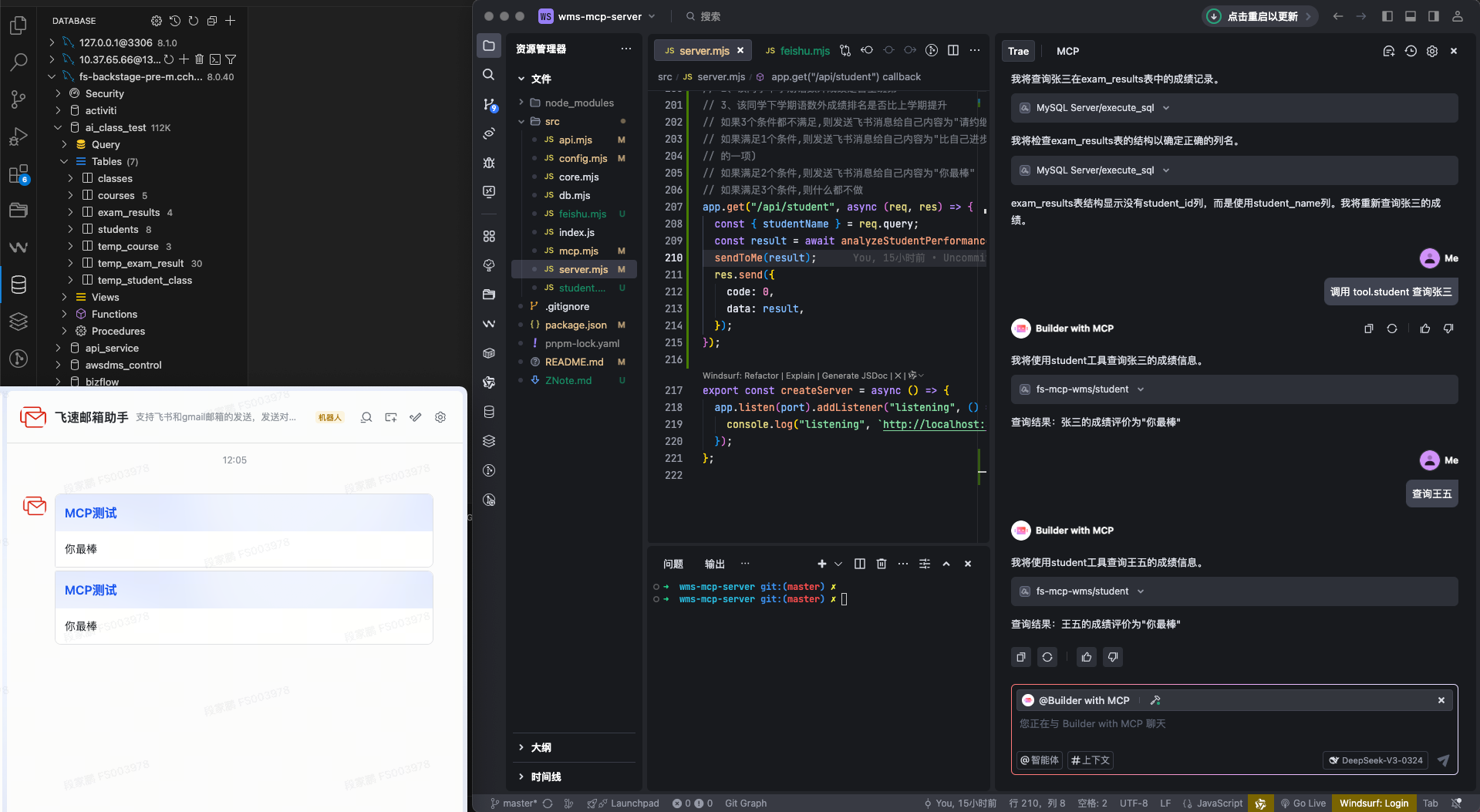Open database settings gear in DATABASE header
The height and width of the screenshot is (812, 1480).
pyautogui.click(x=157, y=21)
